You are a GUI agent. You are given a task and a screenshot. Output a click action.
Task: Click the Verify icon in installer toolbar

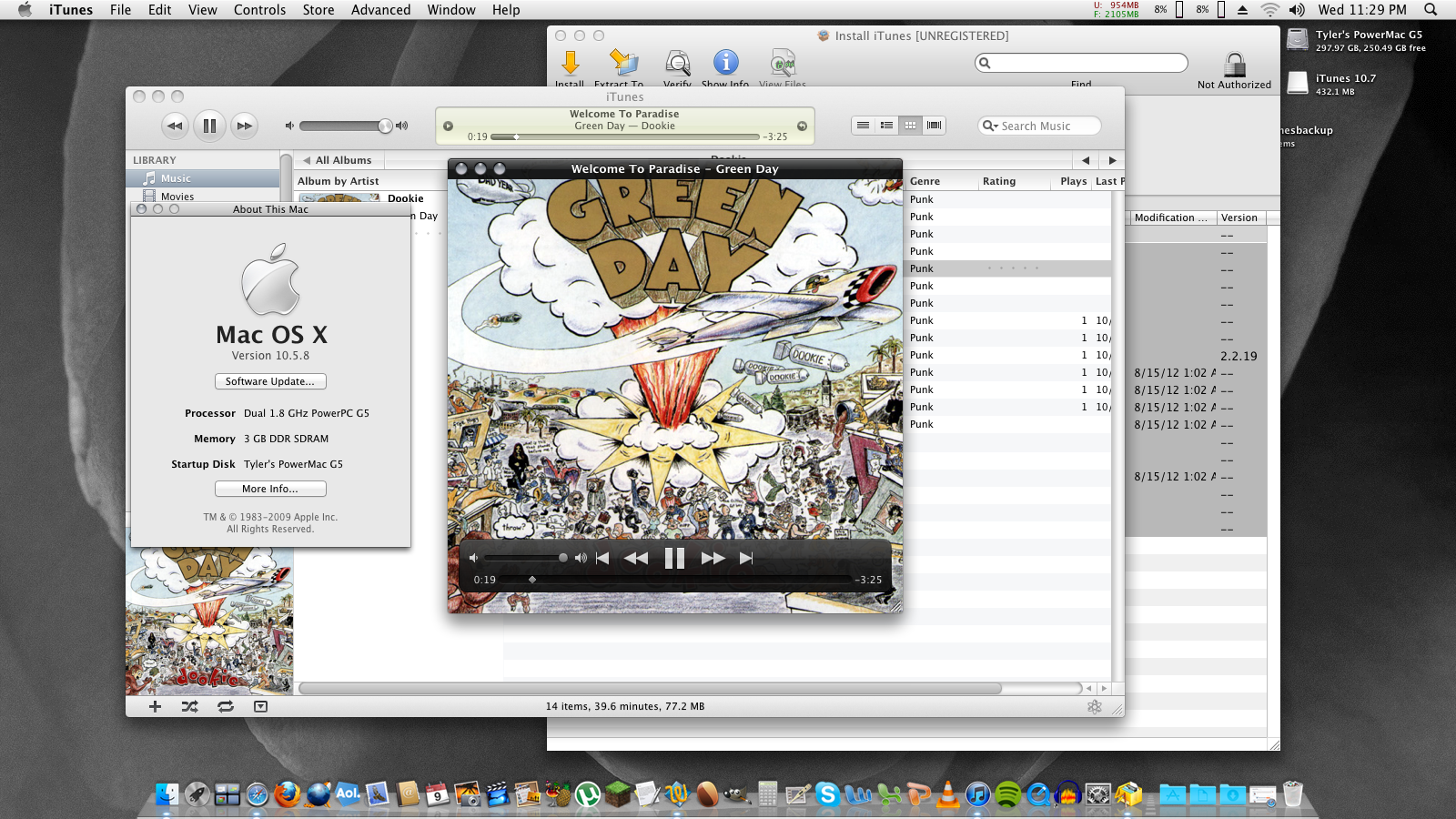point(677,62)
